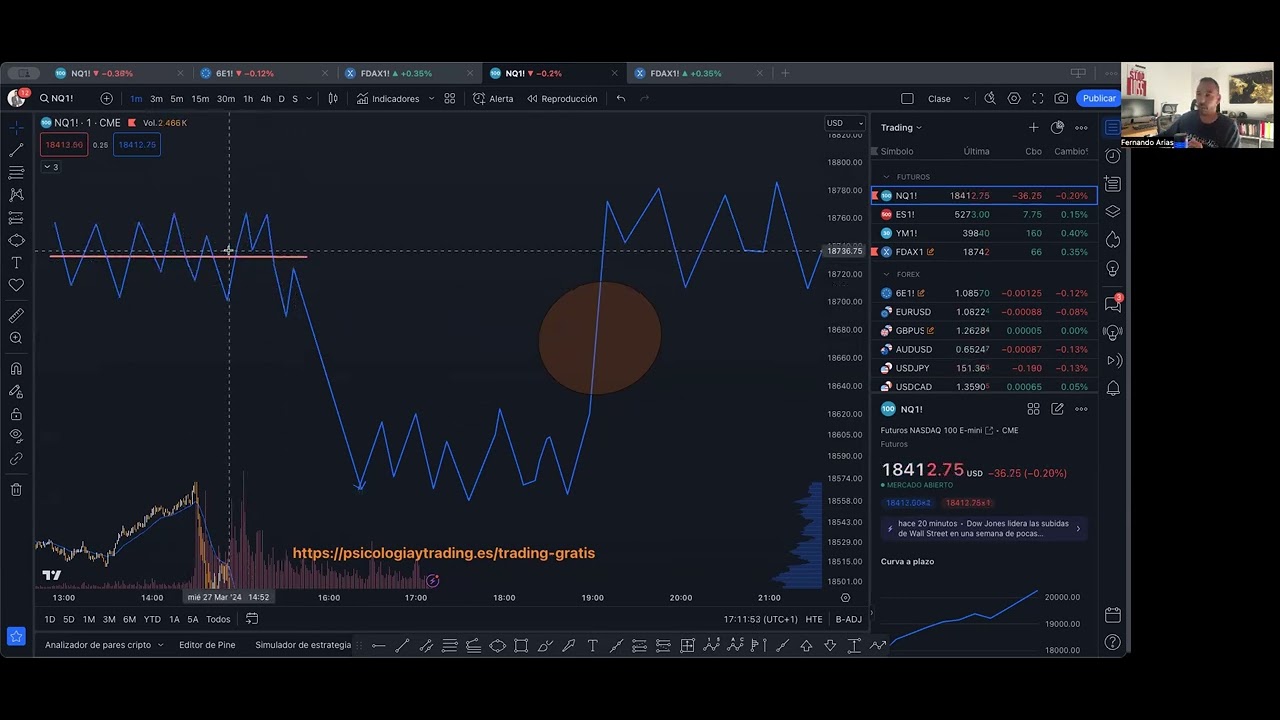Set the date range to Todos
The image size is (1280, 720).
(x=218, y=619)
